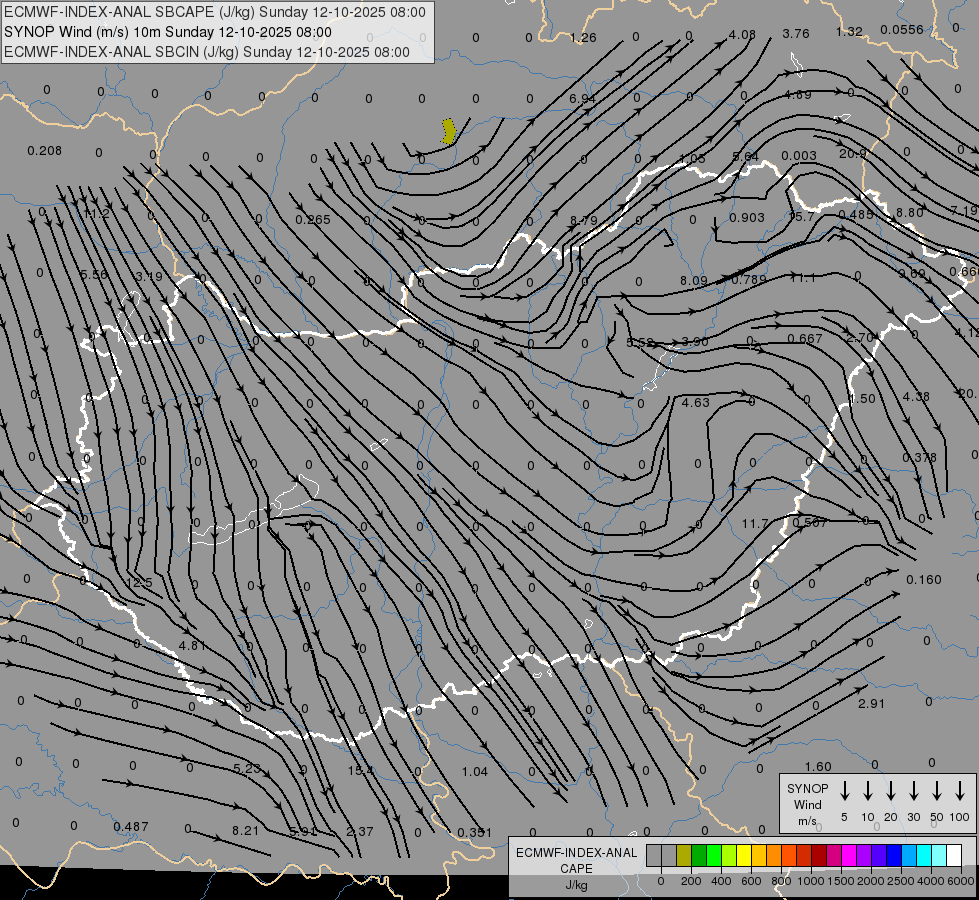Click the 4.08 value on the map
Screen dimensions: 979x900
pos(742,34)
